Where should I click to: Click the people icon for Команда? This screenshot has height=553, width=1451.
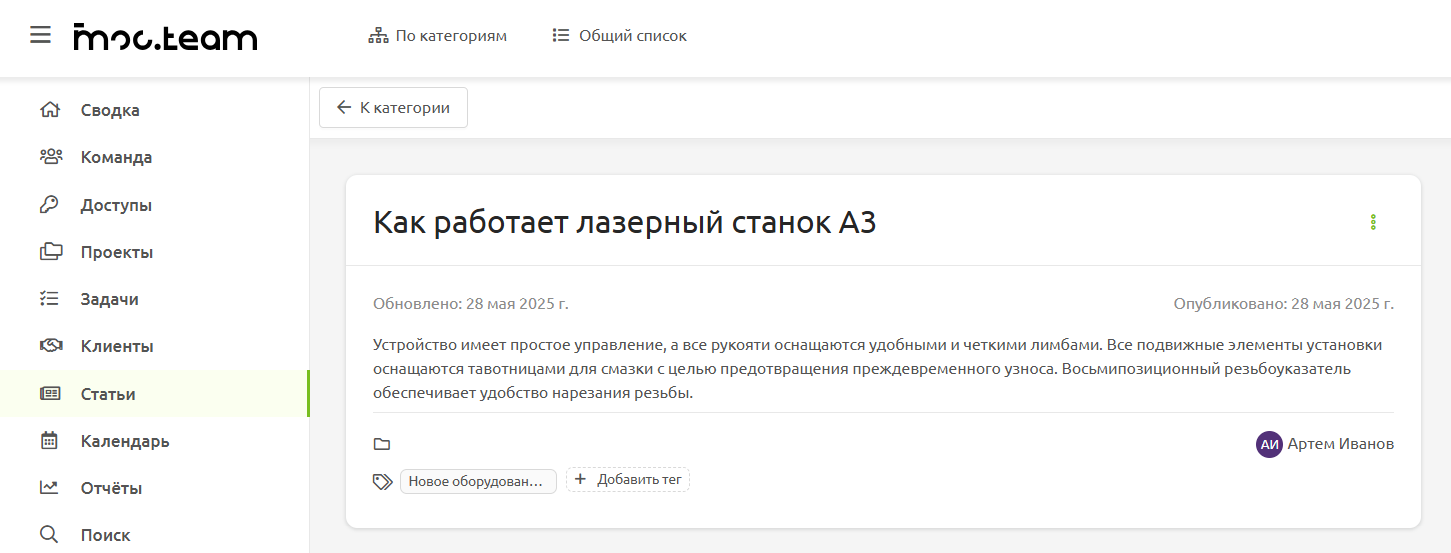tap(50, 157)
